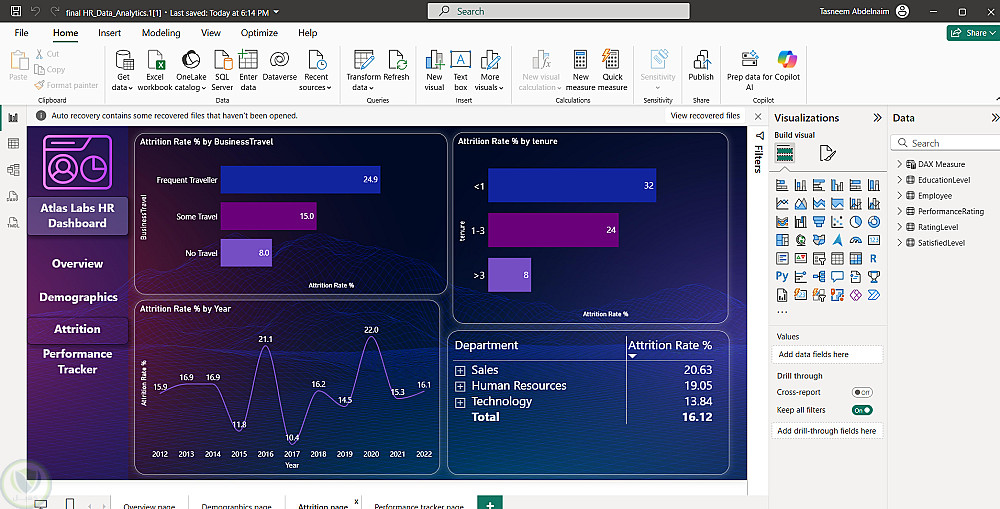The image size is (1000, 509).
Task: Click Demographics dashboard navigation button
Action: [x=78, y=297]
